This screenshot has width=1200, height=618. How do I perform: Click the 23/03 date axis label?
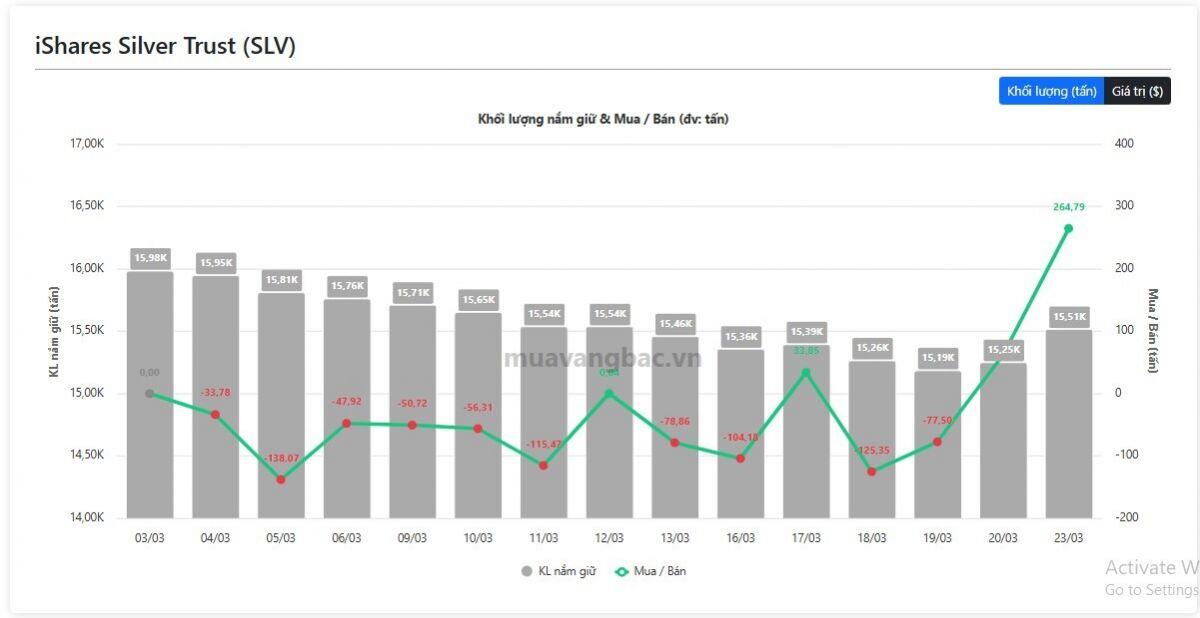(x=1068, y=537)
